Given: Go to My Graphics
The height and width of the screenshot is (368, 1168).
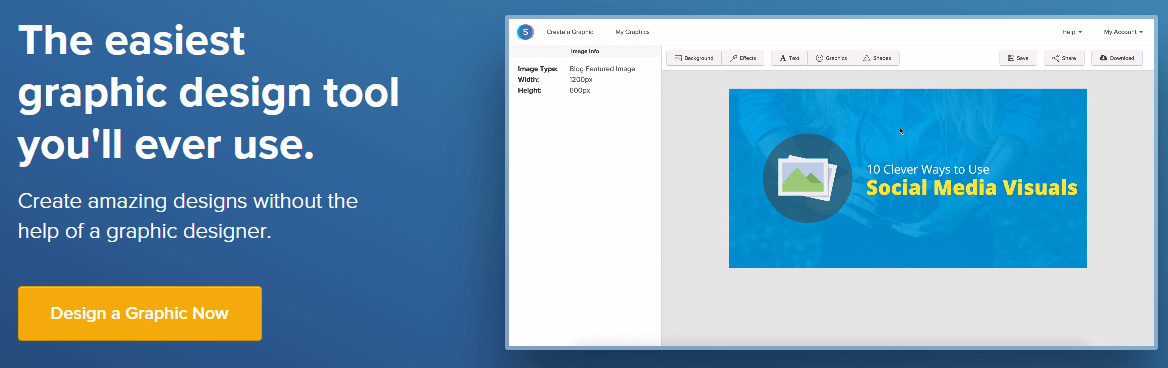Looking at the screenshot, I should pyautogui.click(x=632, y=32).
